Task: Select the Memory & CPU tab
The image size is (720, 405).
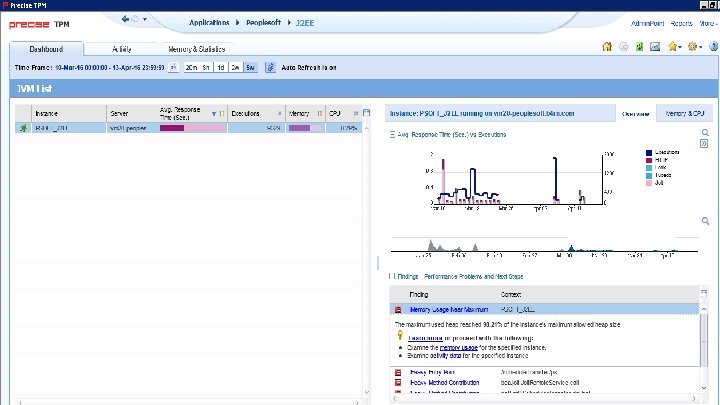Action: 685,113
